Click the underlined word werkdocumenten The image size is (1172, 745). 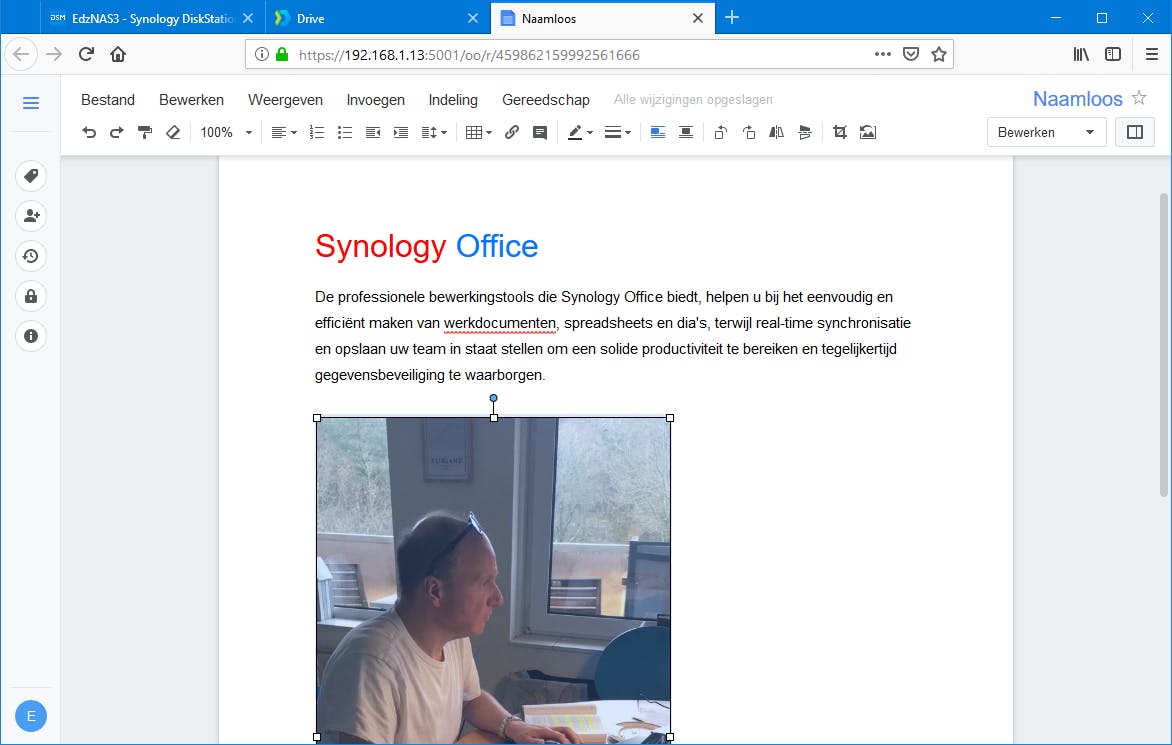499,323
